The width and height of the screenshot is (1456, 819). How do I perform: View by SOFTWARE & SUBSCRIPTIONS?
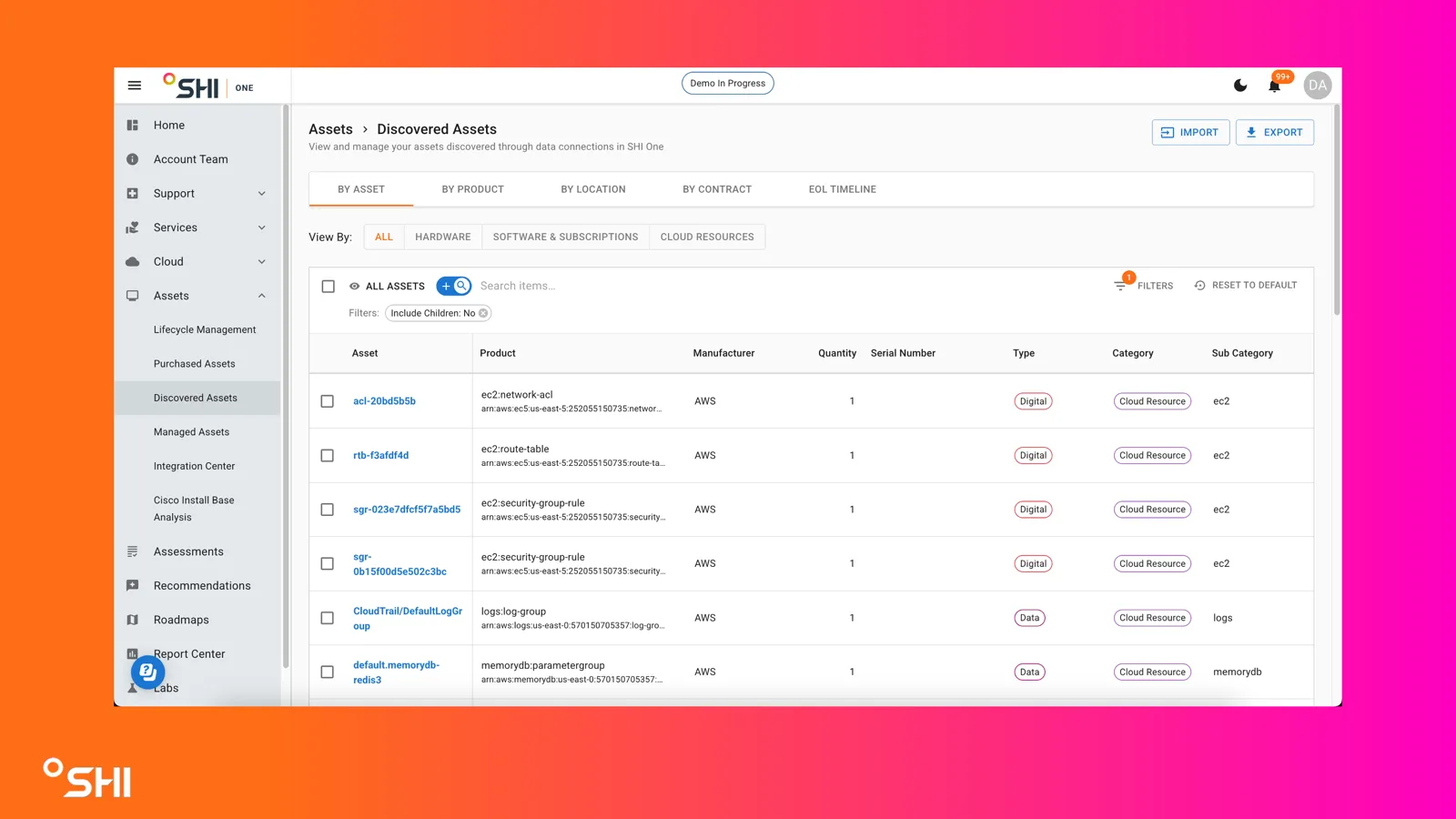click(566, 237)
